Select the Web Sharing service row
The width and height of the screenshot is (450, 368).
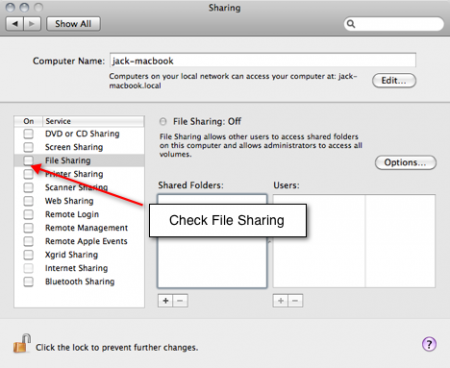coord(79,201)
